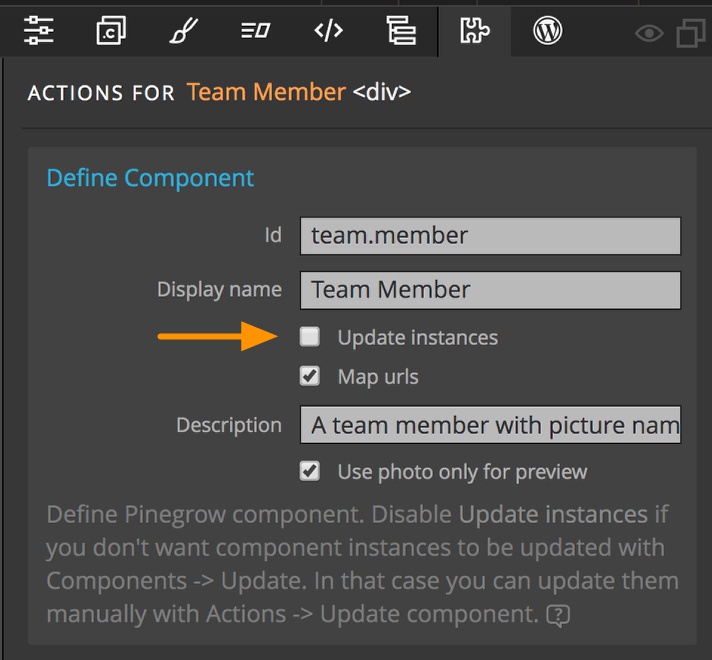This screenshot has width=712, height=660.
Task: Click the <div> tag label
Action: click(382, 92)
